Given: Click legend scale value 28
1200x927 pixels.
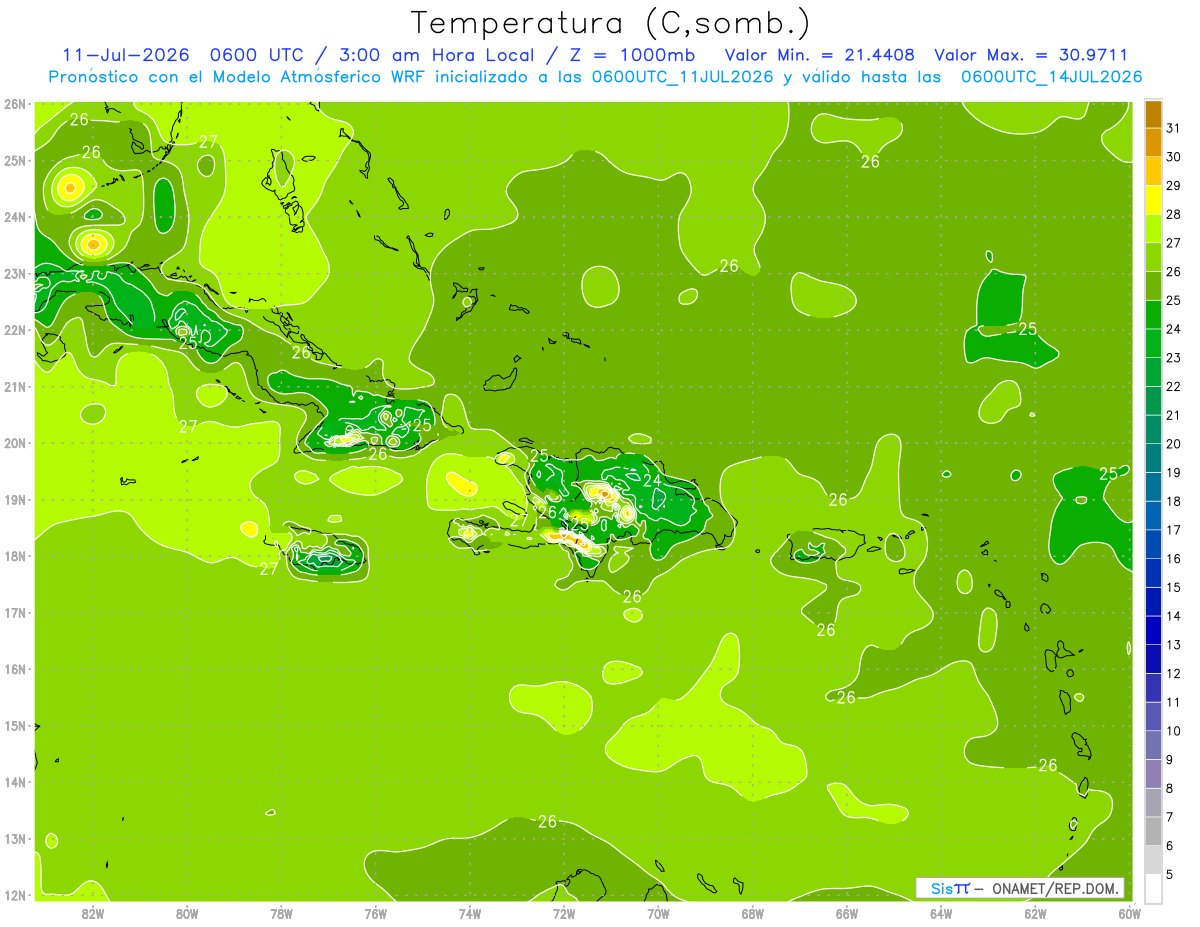Looking at the screenshot, I should click(1173, 214).
